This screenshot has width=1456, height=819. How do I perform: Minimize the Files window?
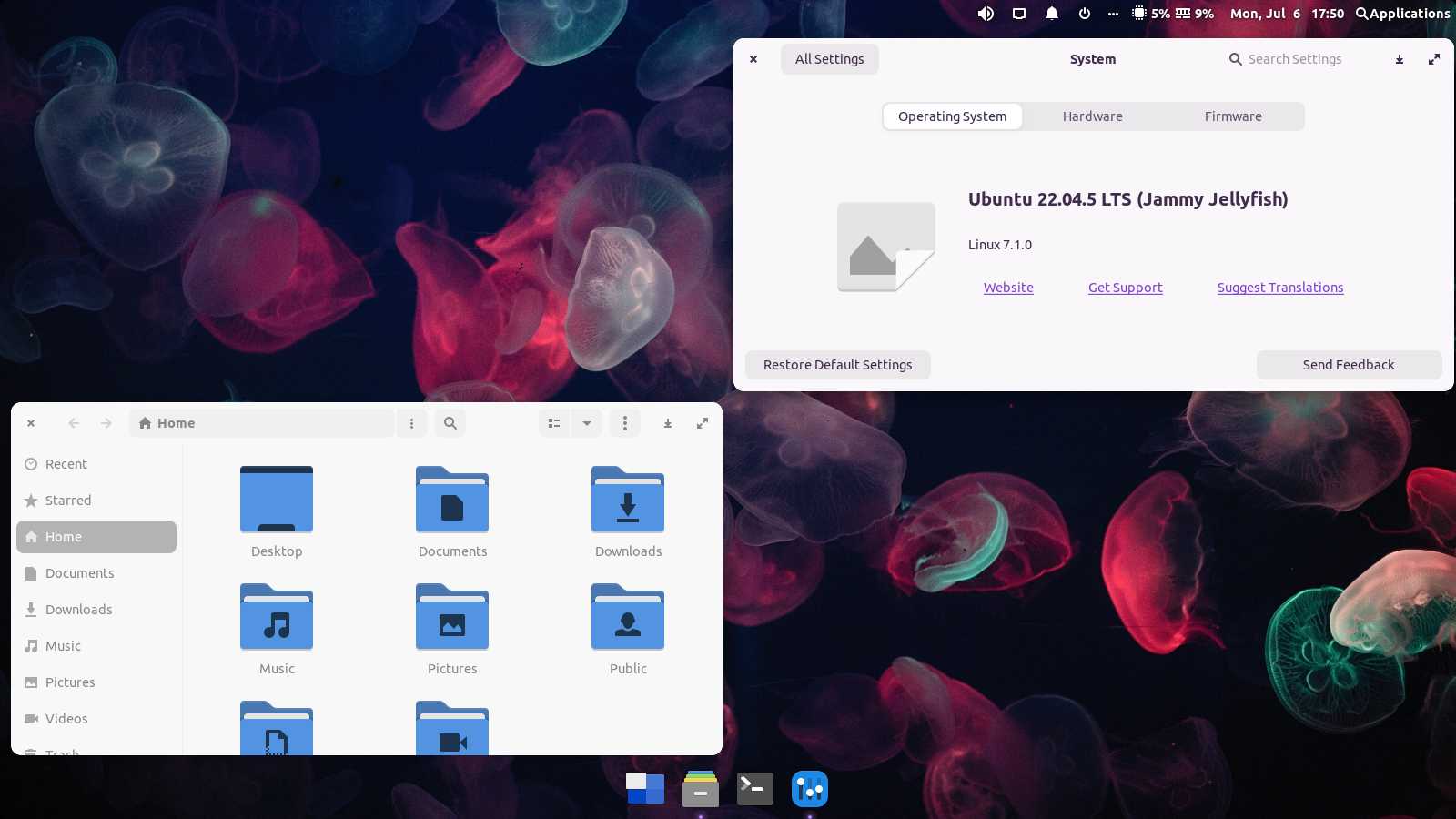click(x=668, y=423)
